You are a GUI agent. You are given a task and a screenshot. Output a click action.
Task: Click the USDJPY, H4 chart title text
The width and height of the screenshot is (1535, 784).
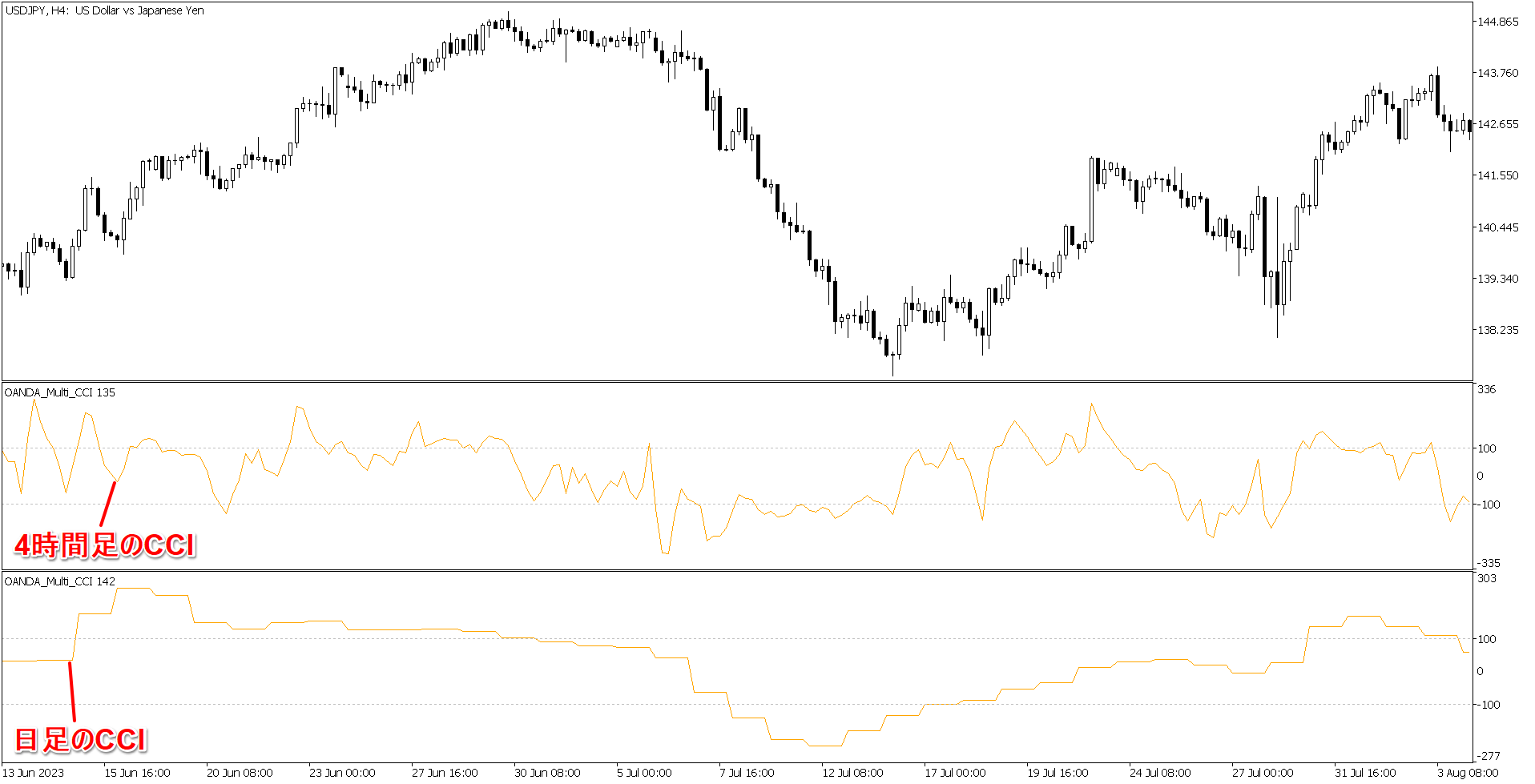(104, 10)
